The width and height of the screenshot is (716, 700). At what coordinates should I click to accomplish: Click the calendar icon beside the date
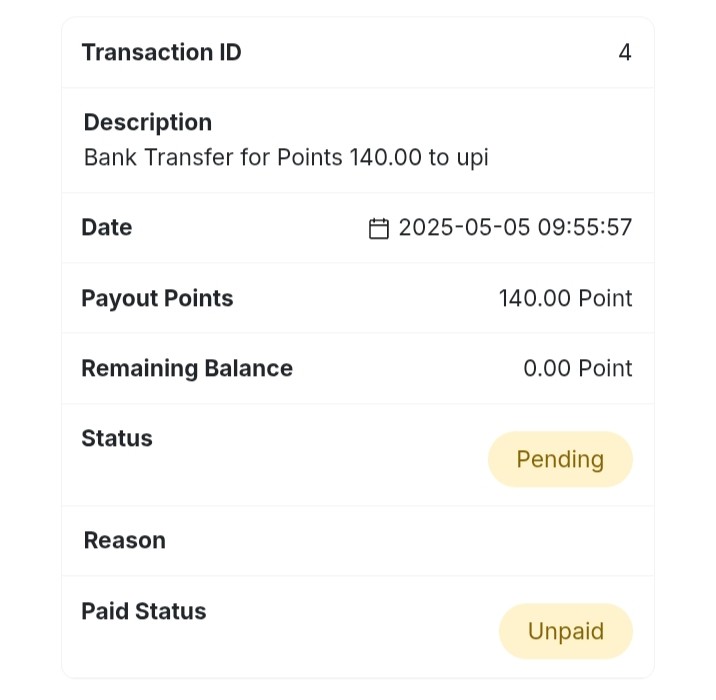pyautogui.click(x=379, y=228)
